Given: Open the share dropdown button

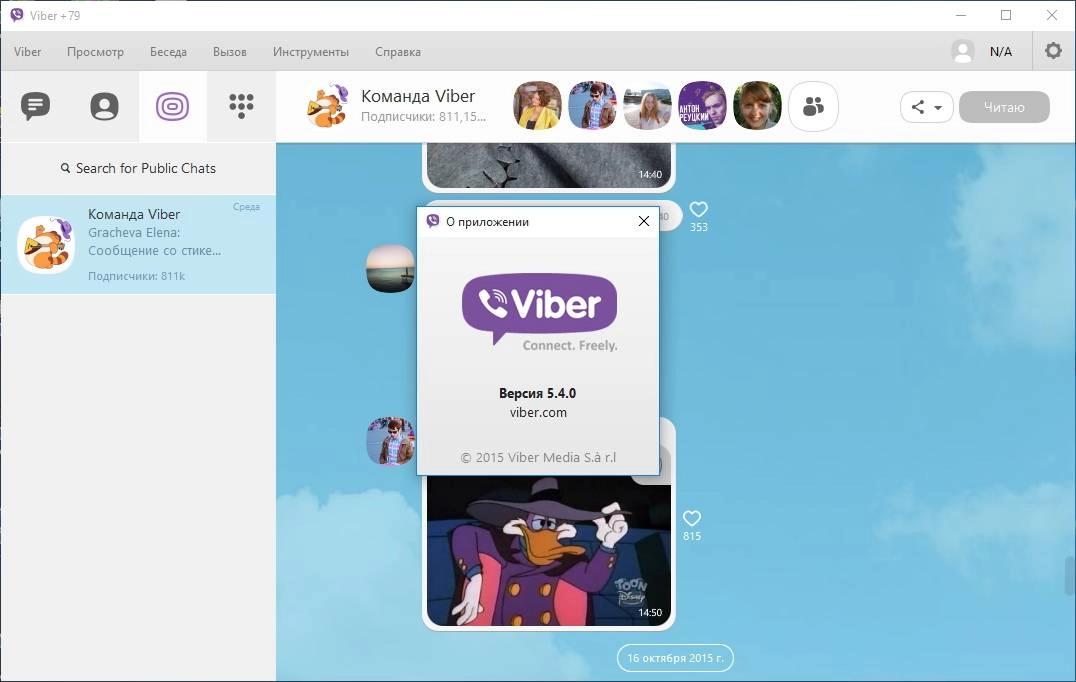Looking at the screenshot, I should (926, 107).
